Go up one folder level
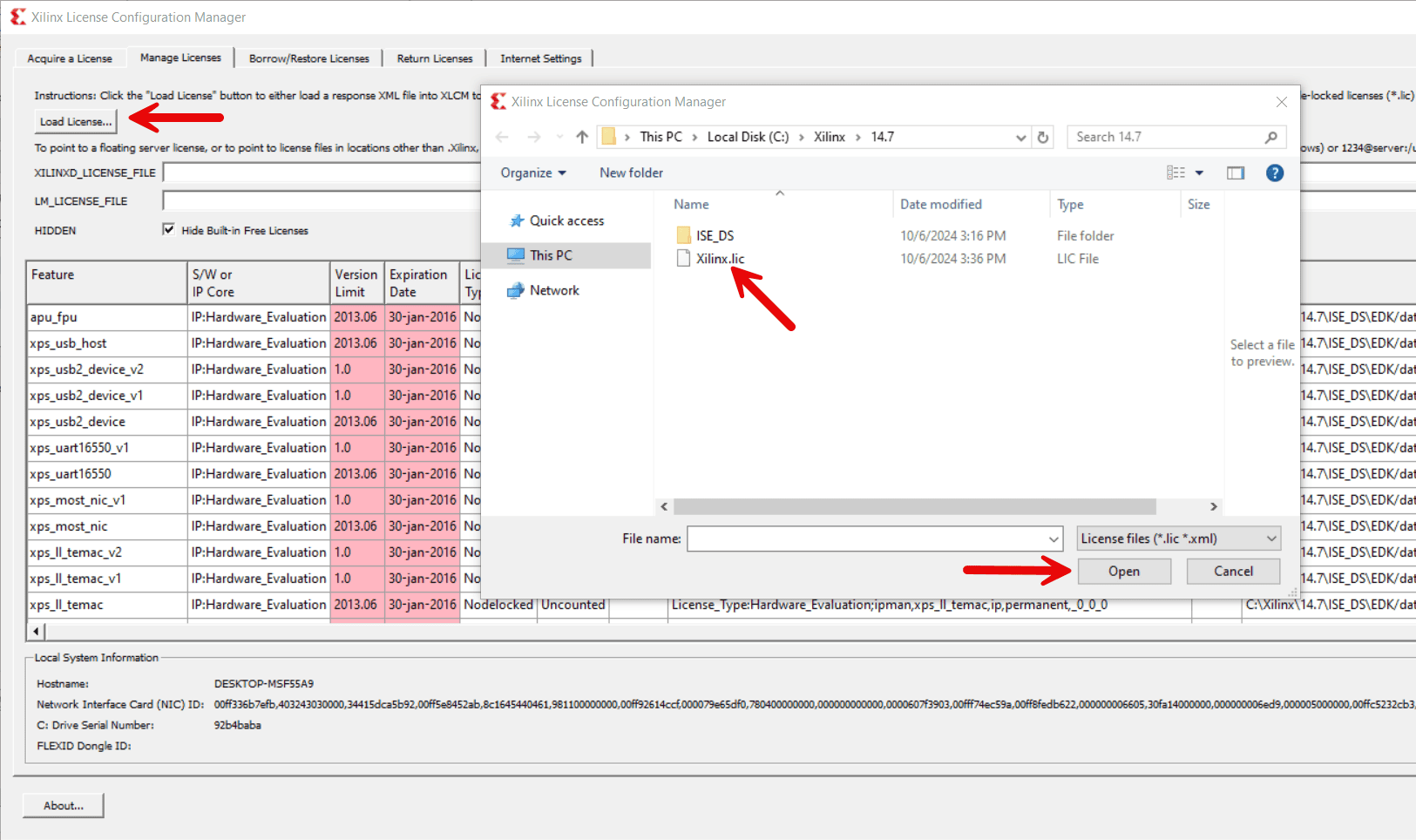Viewport: 1416px width, 840px height. [581, 137]
